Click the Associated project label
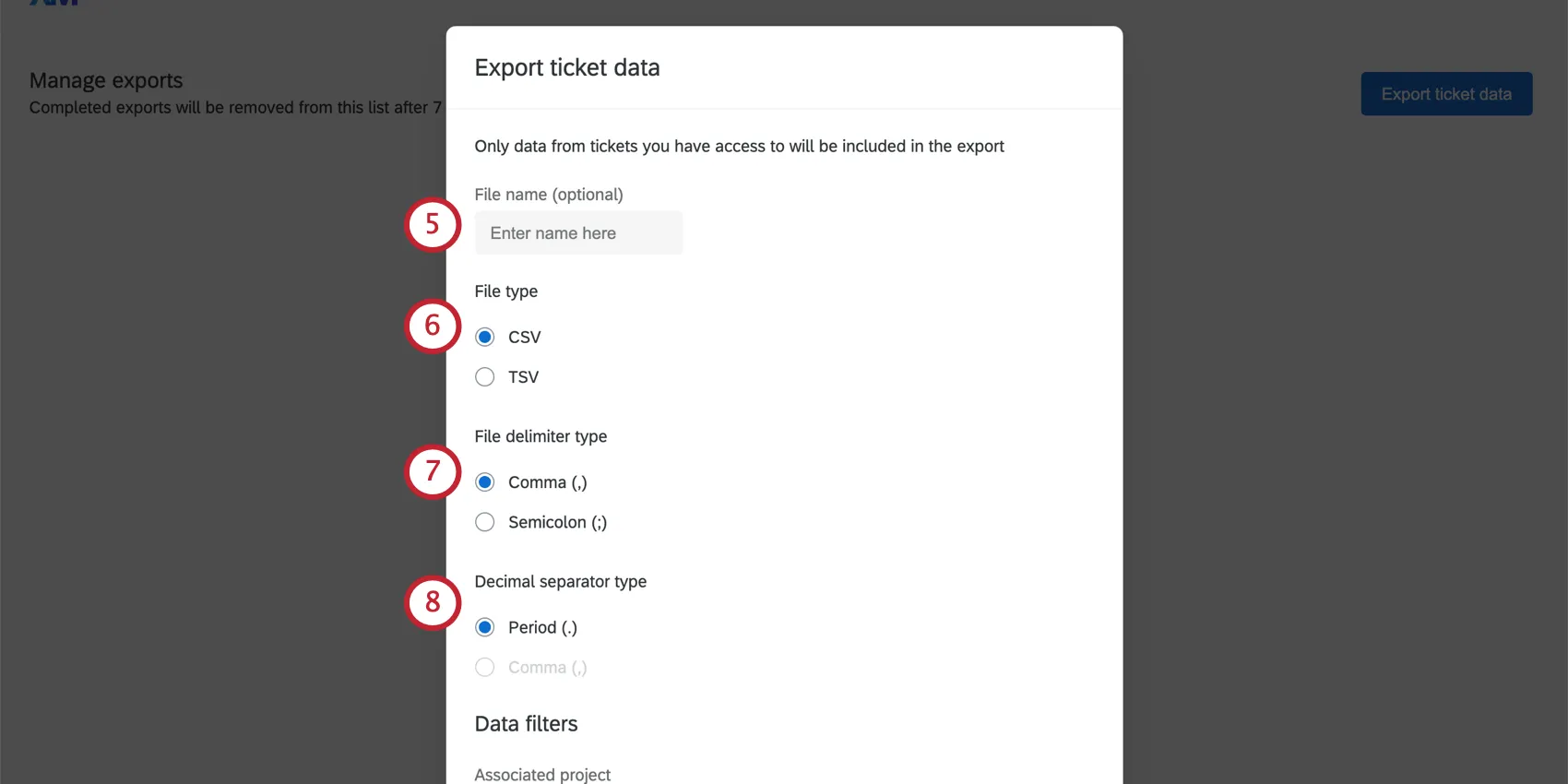The width and height of the screenshot is (1568, 784). (x=542, y=775)
